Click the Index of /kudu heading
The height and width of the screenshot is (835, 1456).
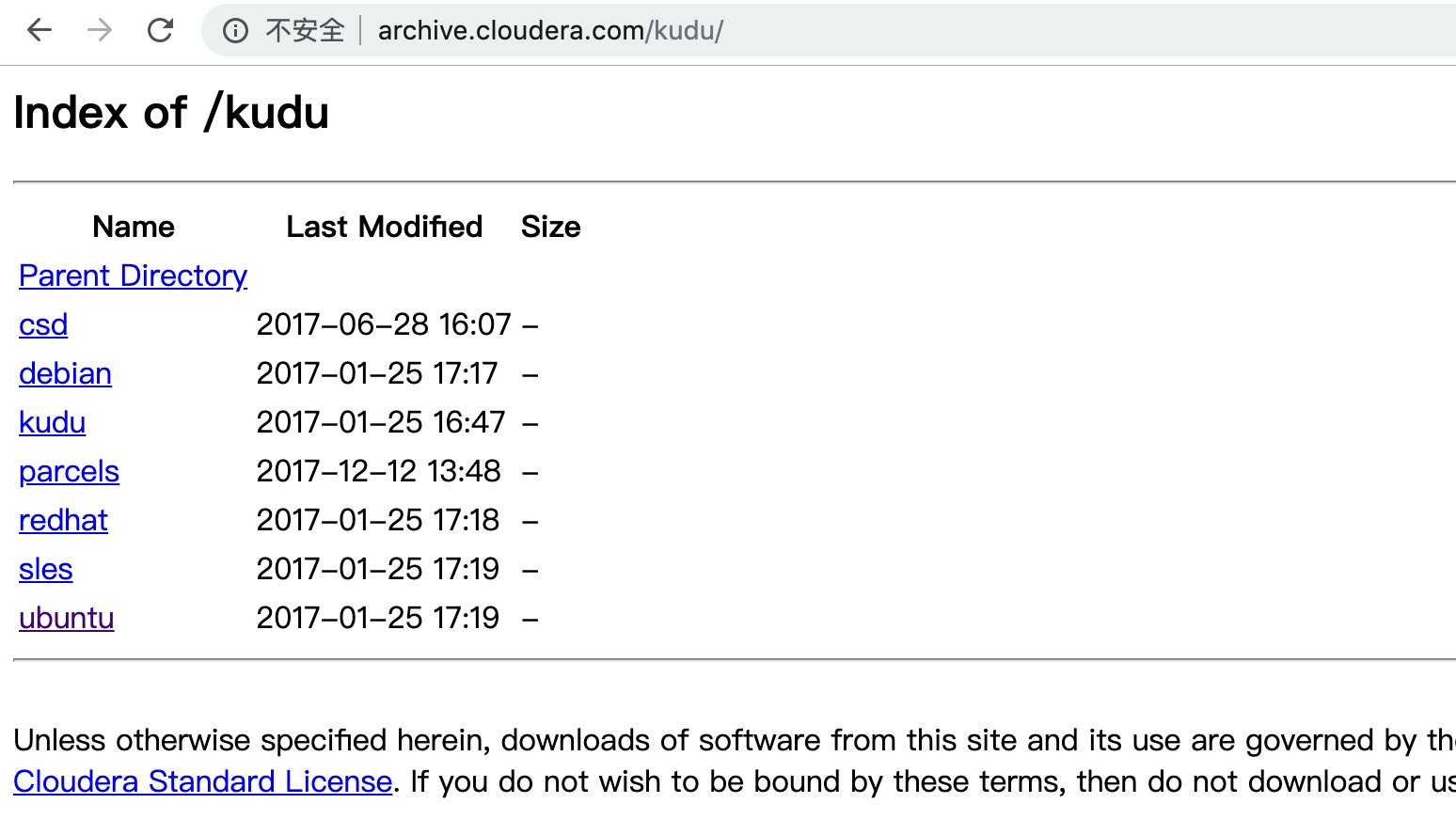(171, 113)
